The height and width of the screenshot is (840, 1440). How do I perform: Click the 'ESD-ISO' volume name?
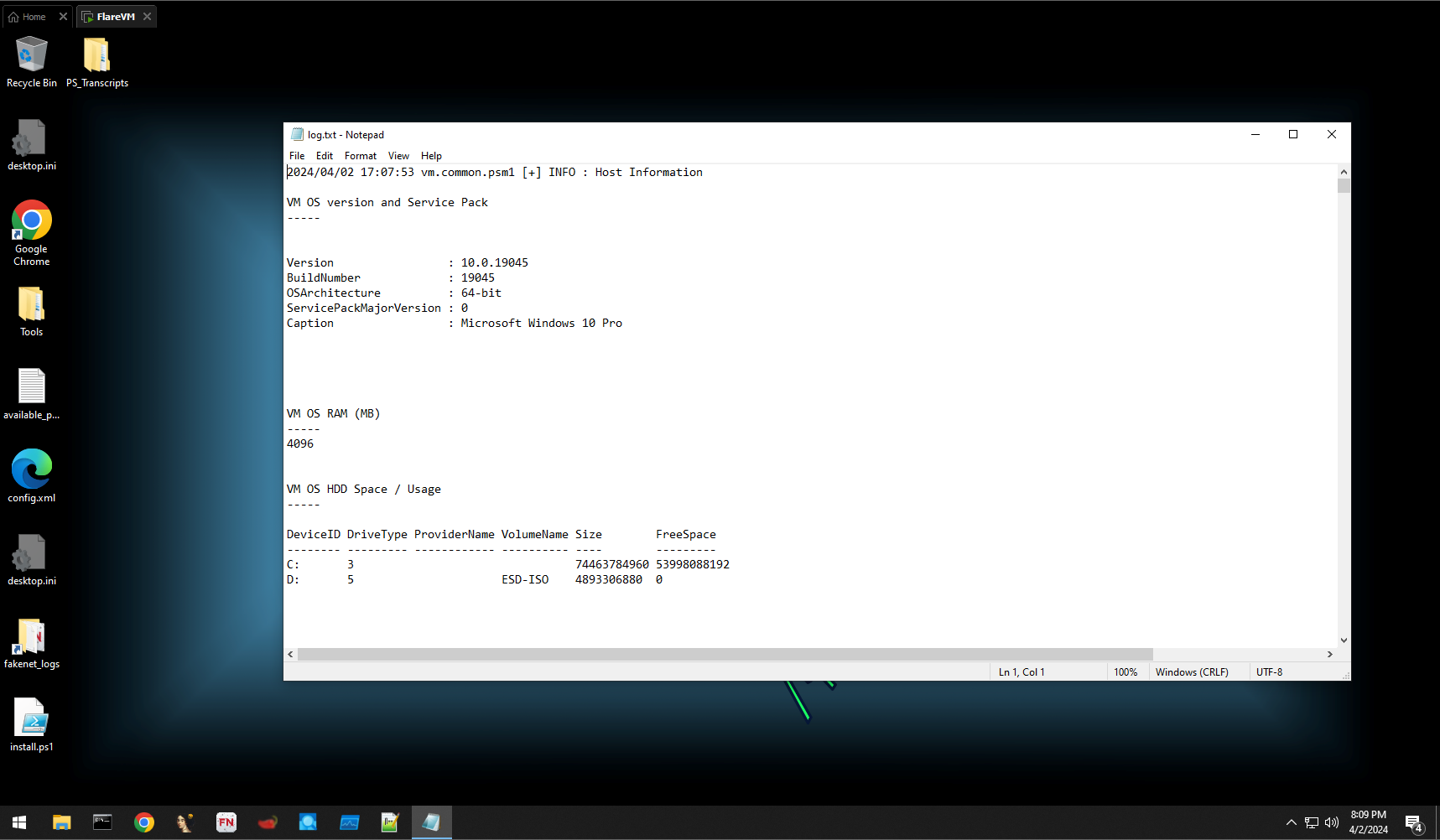click(525, 580)
